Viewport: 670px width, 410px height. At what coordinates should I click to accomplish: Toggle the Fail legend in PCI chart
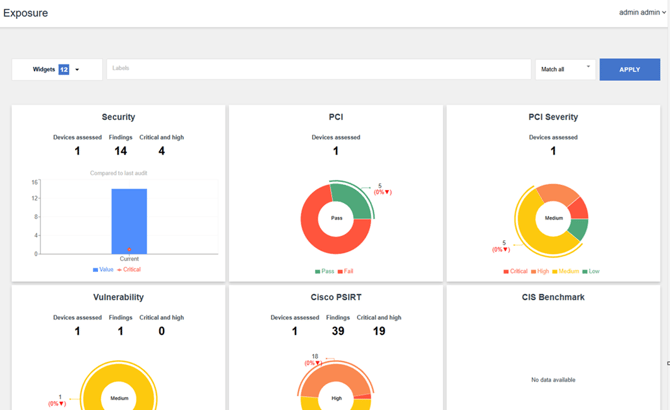pos(346,271)
